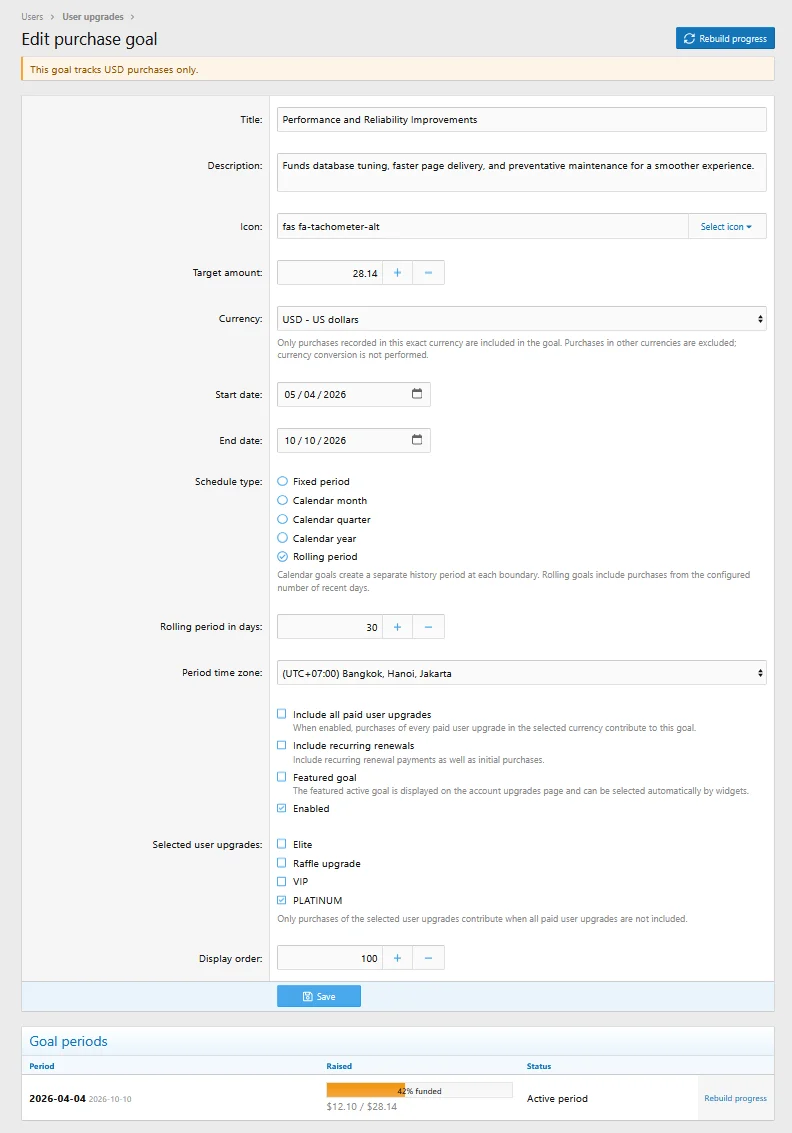Select the Fixed period schedule type
This screenshot has width=792, height=1133.
(x=283, y=481)
